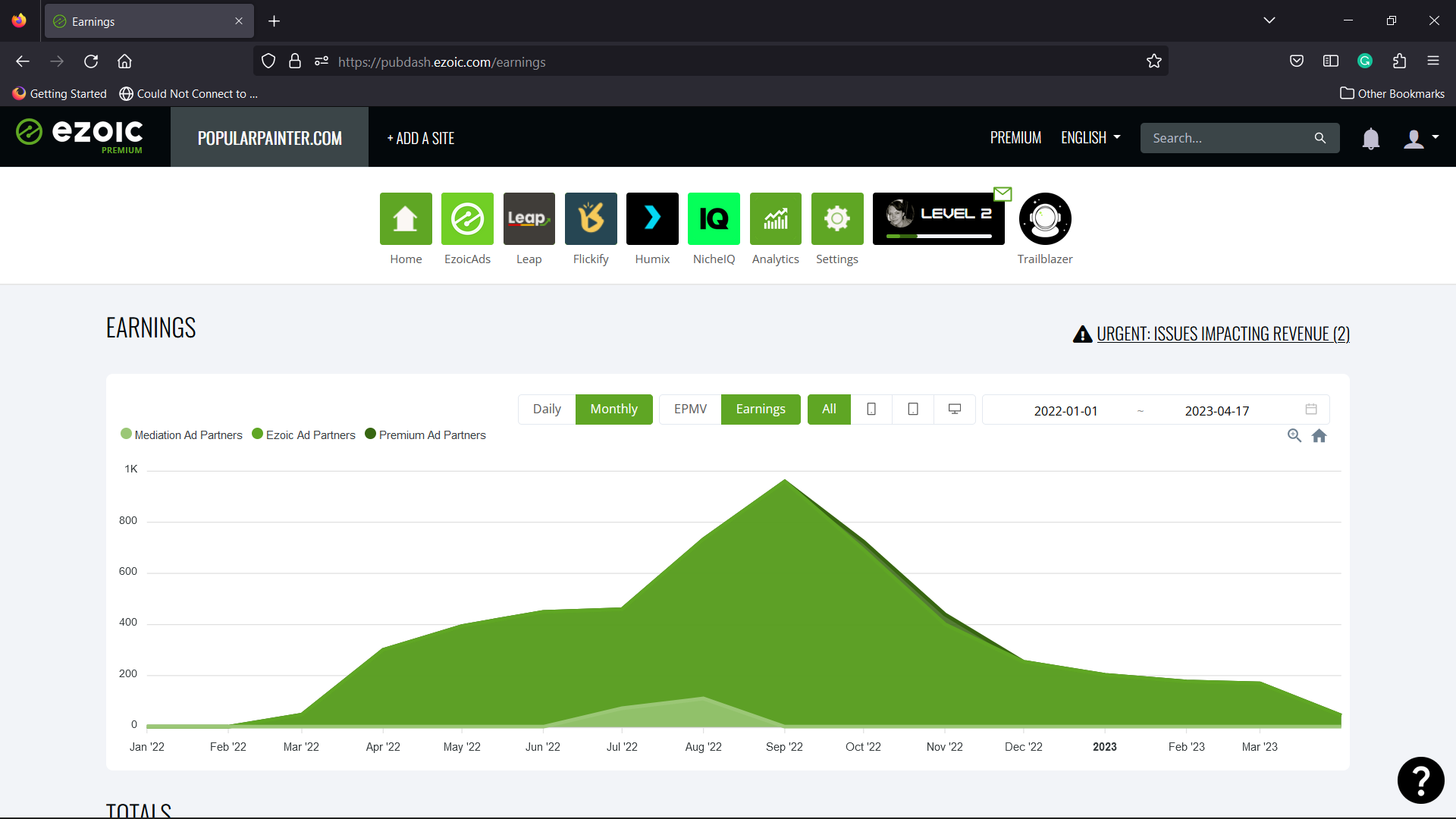1456x819 pixels.
Task: Open Other Bookmarks folder
Action: coord(1392,94)
